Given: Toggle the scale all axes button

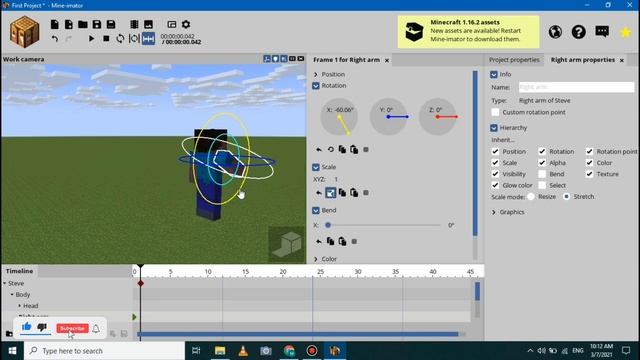Looking at the screenshot, I should coord(331,193).
